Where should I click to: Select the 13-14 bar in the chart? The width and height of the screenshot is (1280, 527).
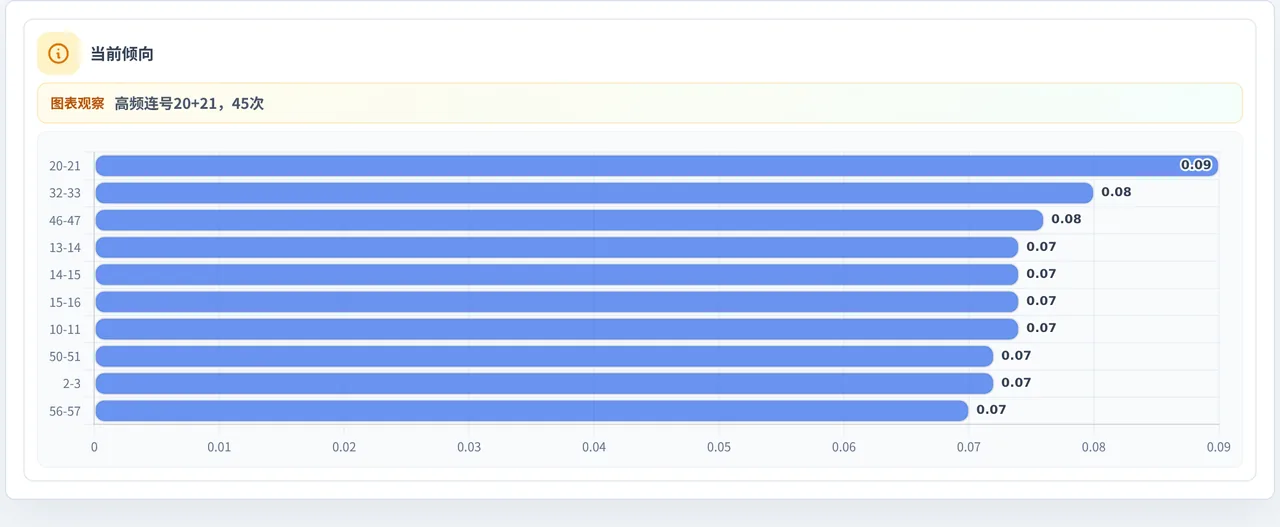[x=557, y=247]
